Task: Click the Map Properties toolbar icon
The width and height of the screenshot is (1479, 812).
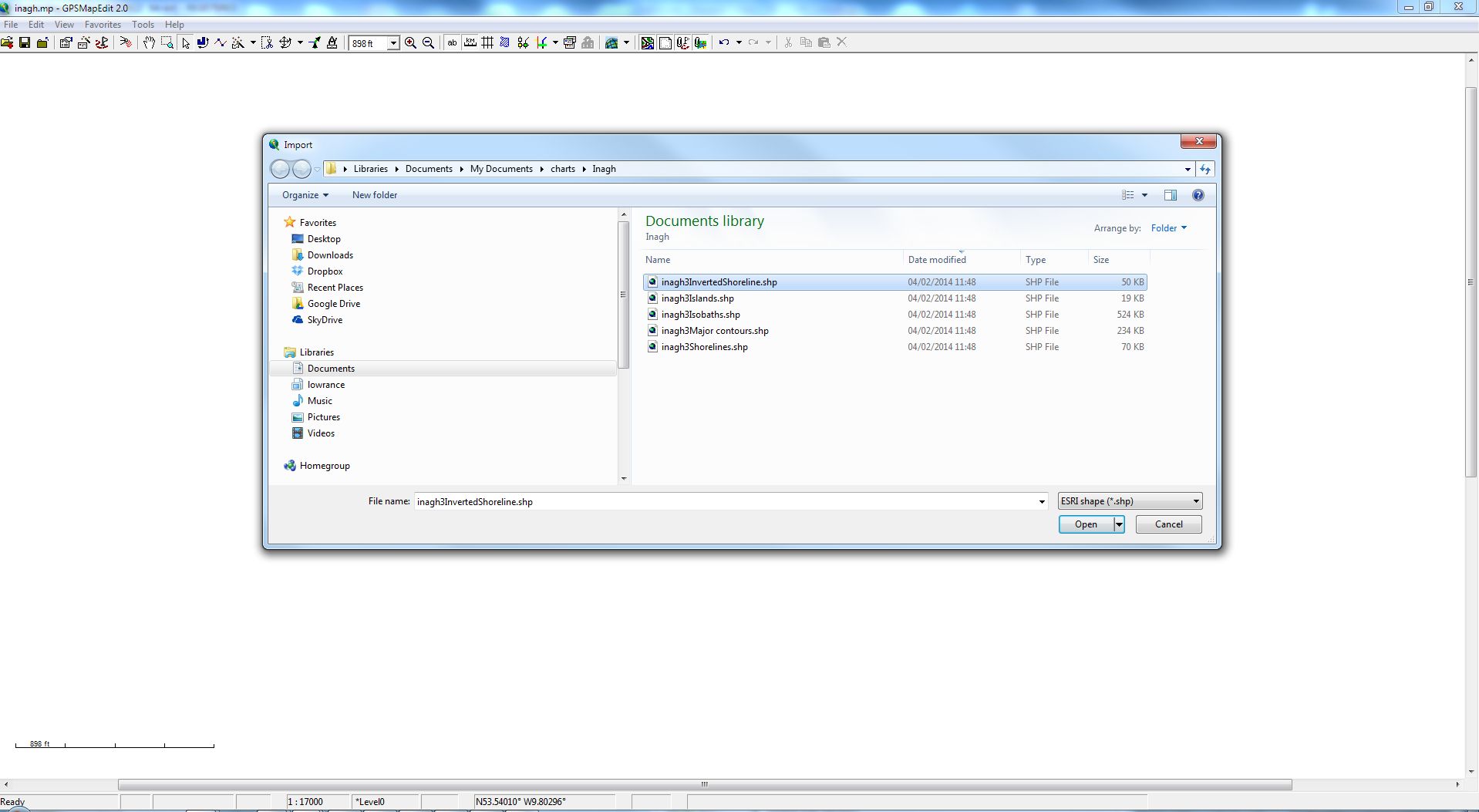Action: pos(66,42)
